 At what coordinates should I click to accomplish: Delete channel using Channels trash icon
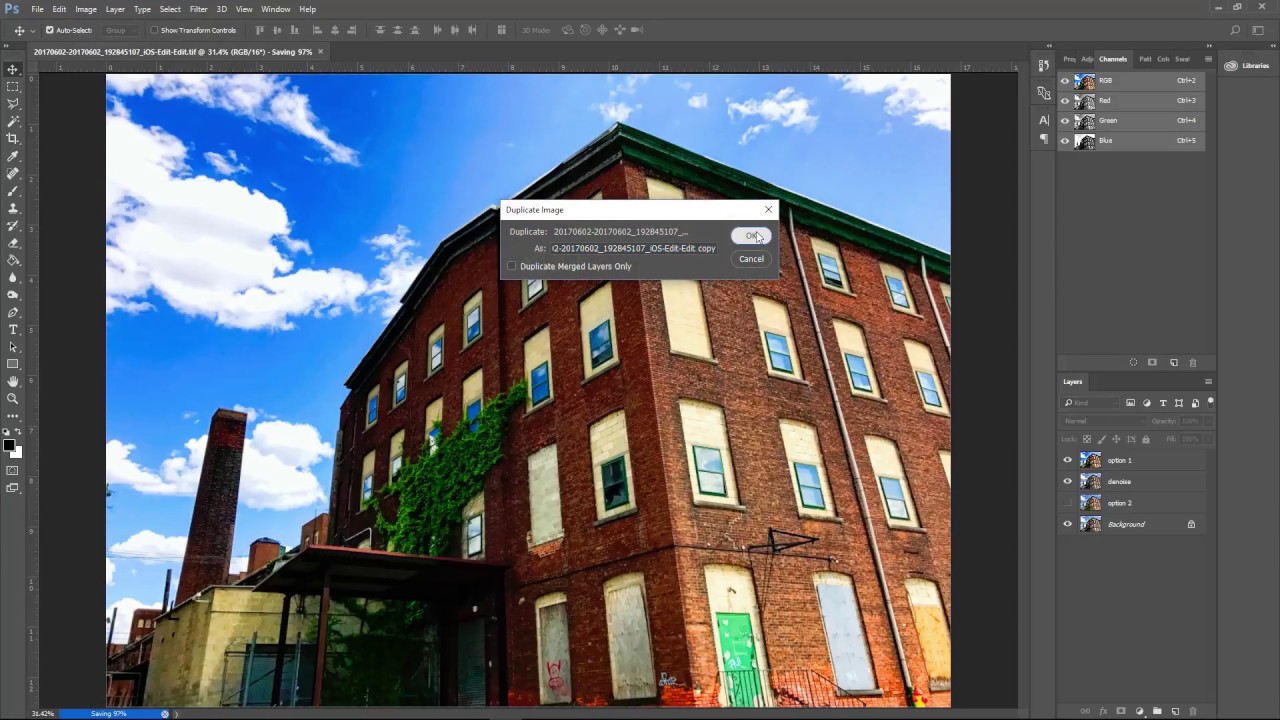1193,362
